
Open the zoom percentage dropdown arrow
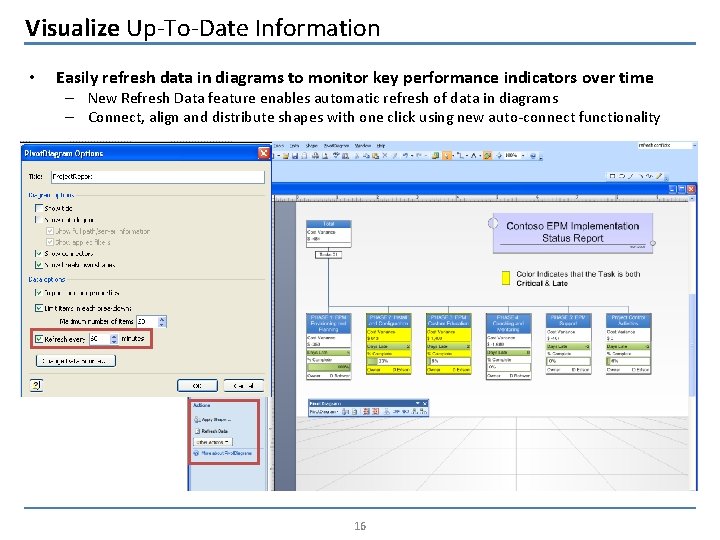click(523, 156)
